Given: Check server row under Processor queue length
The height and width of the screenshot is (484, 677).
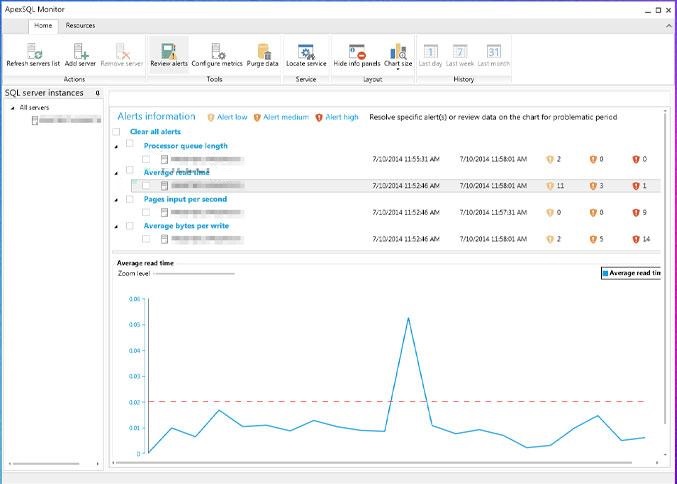Looking at the screenshot, I should (146, 159).
